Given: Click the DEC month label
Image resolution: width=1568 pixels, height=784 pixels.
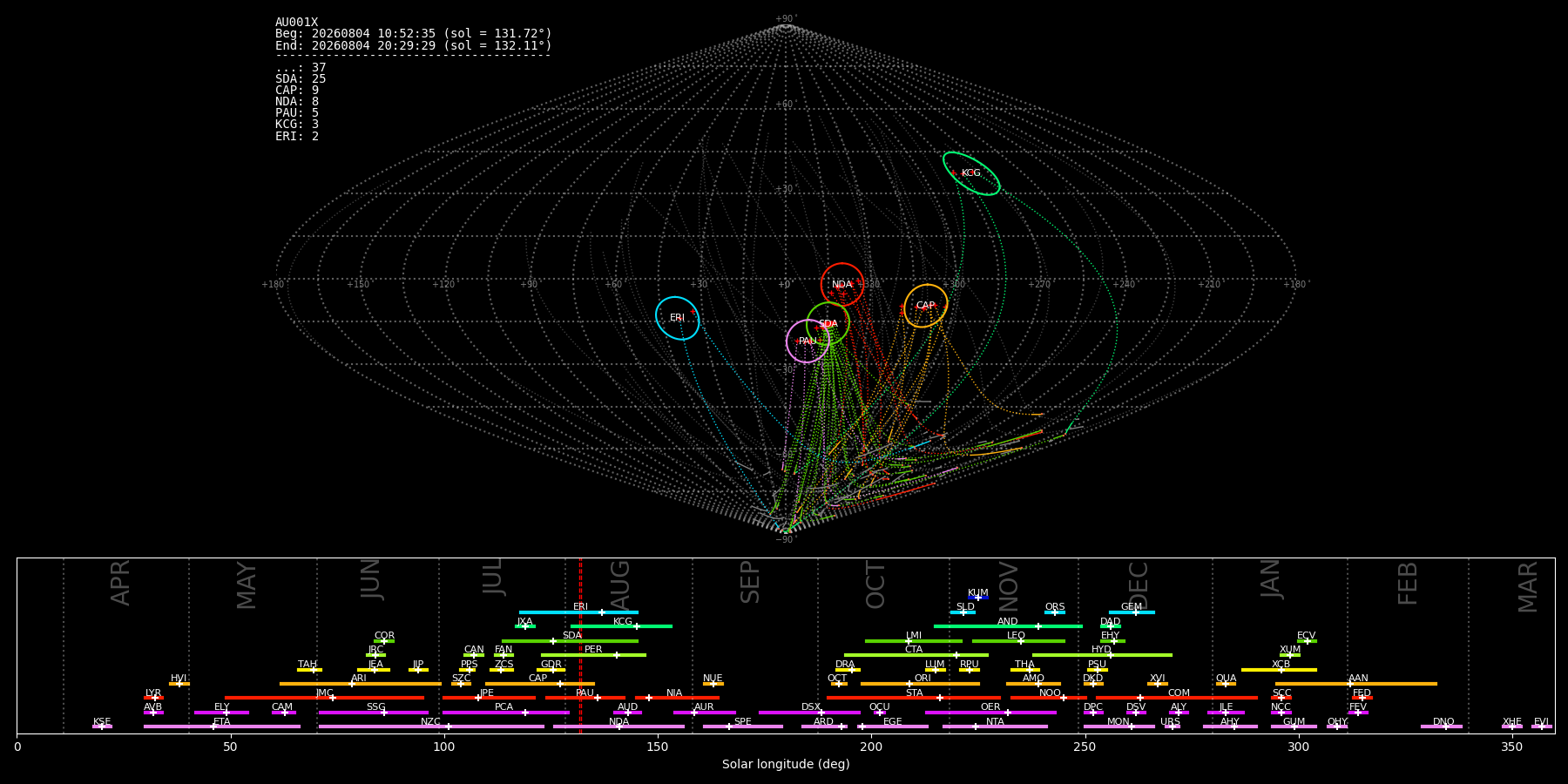Looking at the screenshot, I should point(1139,585).
